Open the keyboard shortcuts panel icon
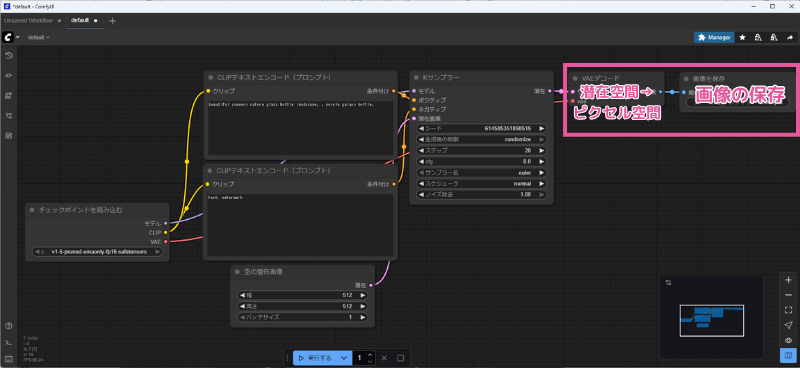Image resolution: width=800 pixels, height=369 pixels. click(x=8, y=358)
